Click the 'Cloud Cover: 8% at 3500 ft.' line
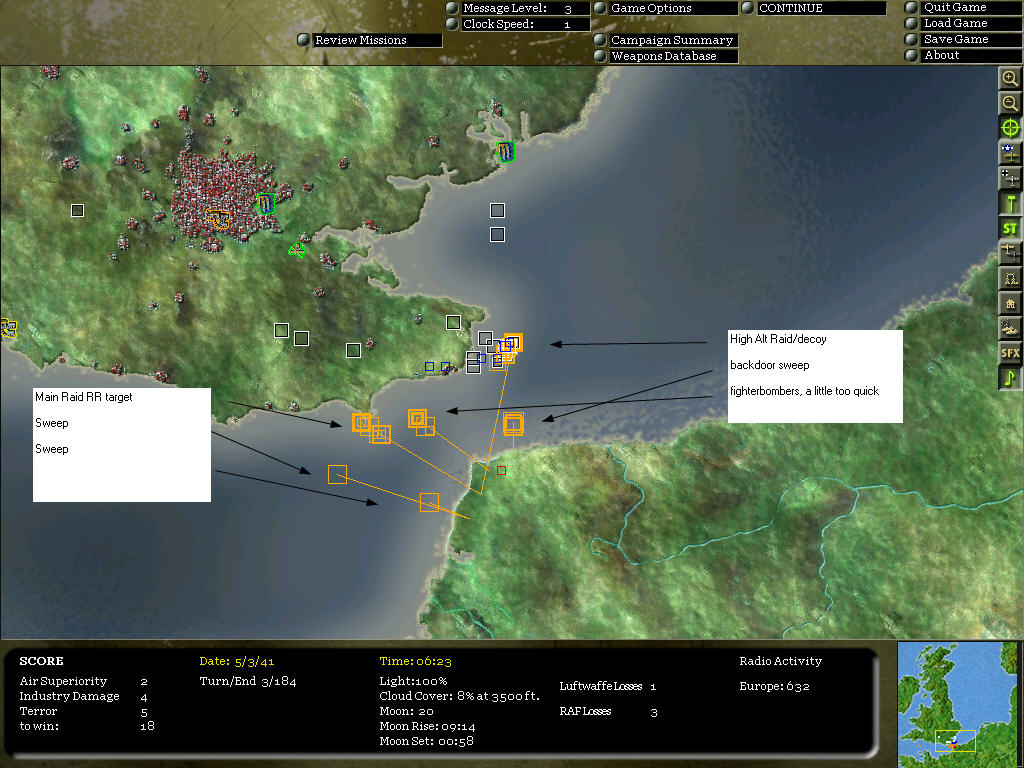 459,696
